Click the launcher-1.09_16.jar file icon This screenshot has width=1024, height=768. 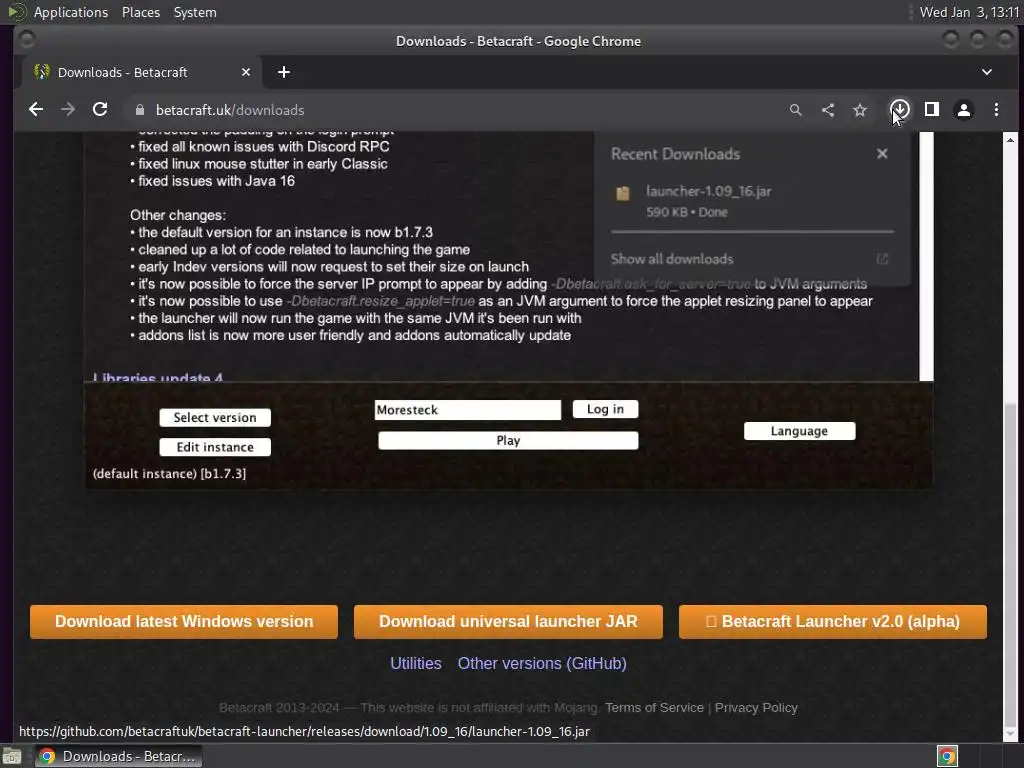tap(623, 193)
